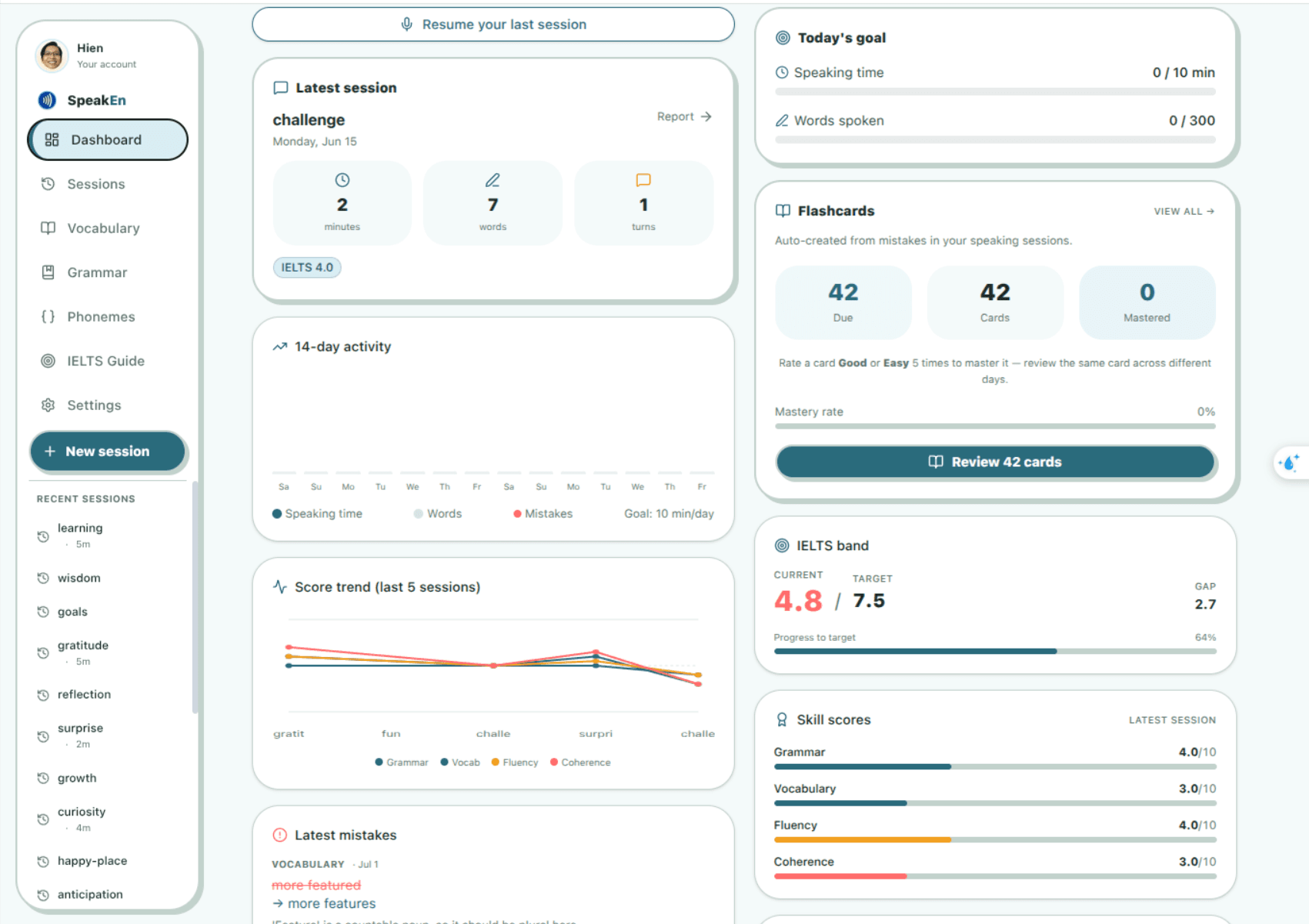
Task: Click the microphone icon in Resume button
Action: pos(407,25)
